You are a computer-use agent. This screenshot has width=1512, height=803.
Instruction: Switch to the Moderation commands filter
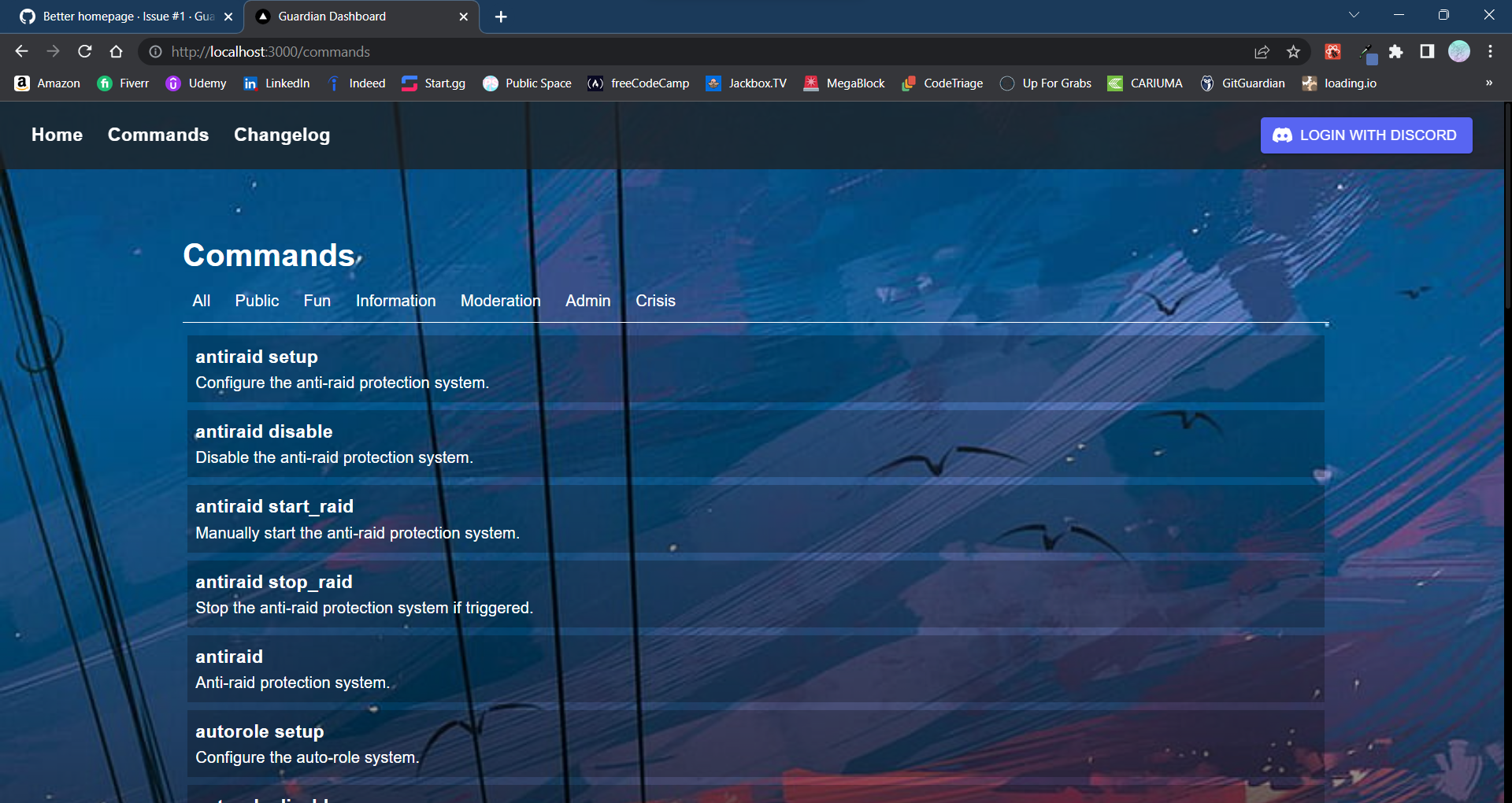click(x=500, y=301)
